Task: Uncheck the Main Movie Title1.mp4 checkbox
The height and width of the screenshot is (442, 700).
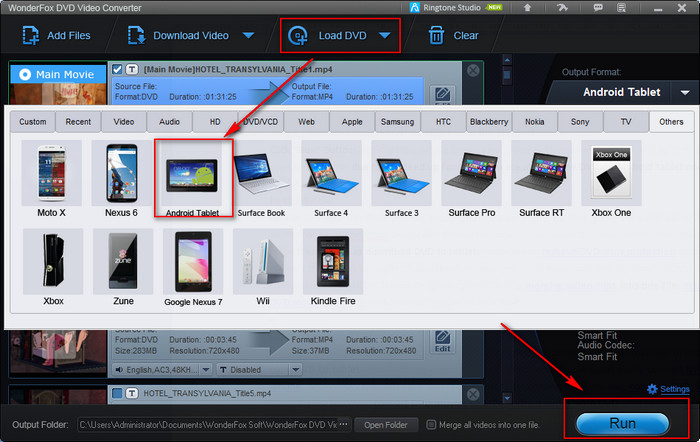Action: [x=117, y=69]
